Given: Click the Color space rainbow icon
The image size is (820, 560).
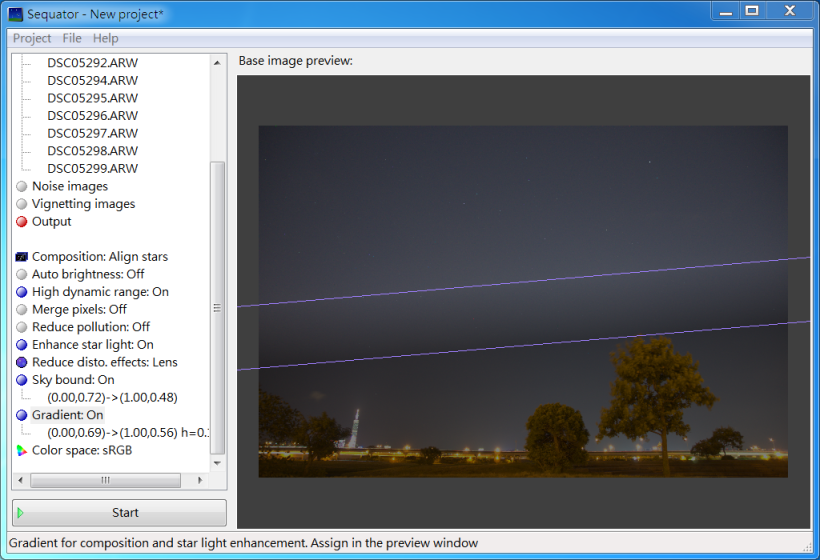Looking at the screenshot, I should pyautogui.click(x=21, y=450).
